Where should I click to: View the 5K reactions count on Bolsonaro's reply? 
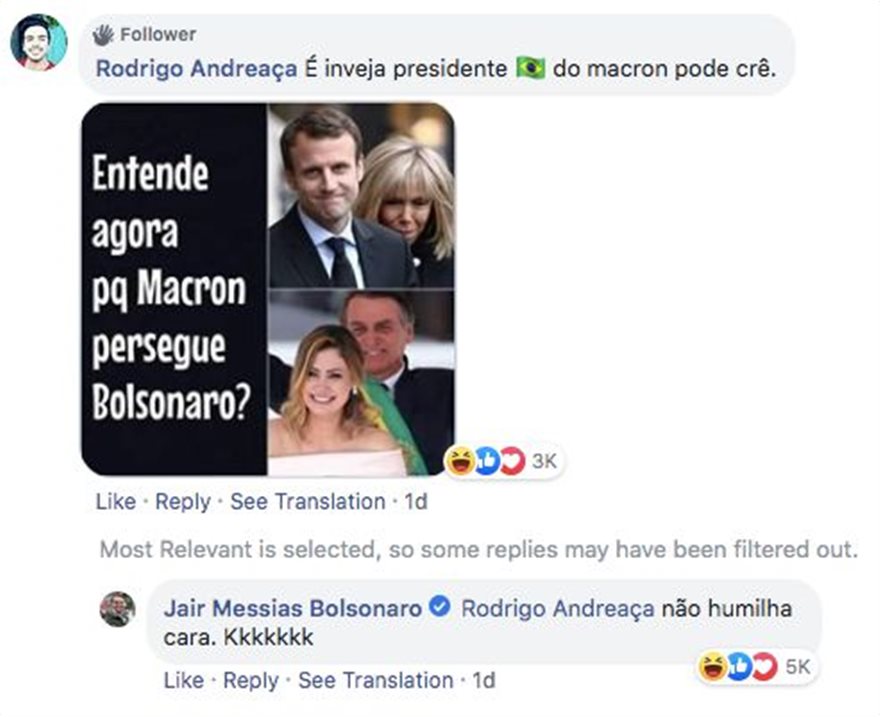tap(798, 666)
